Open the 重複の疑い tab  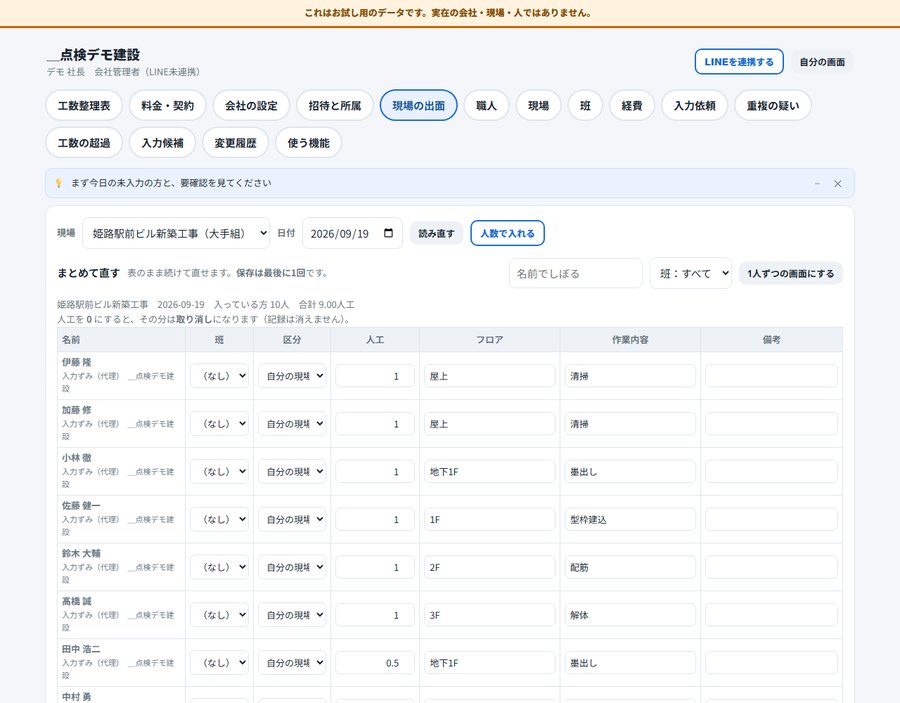[x=773, y=106]
